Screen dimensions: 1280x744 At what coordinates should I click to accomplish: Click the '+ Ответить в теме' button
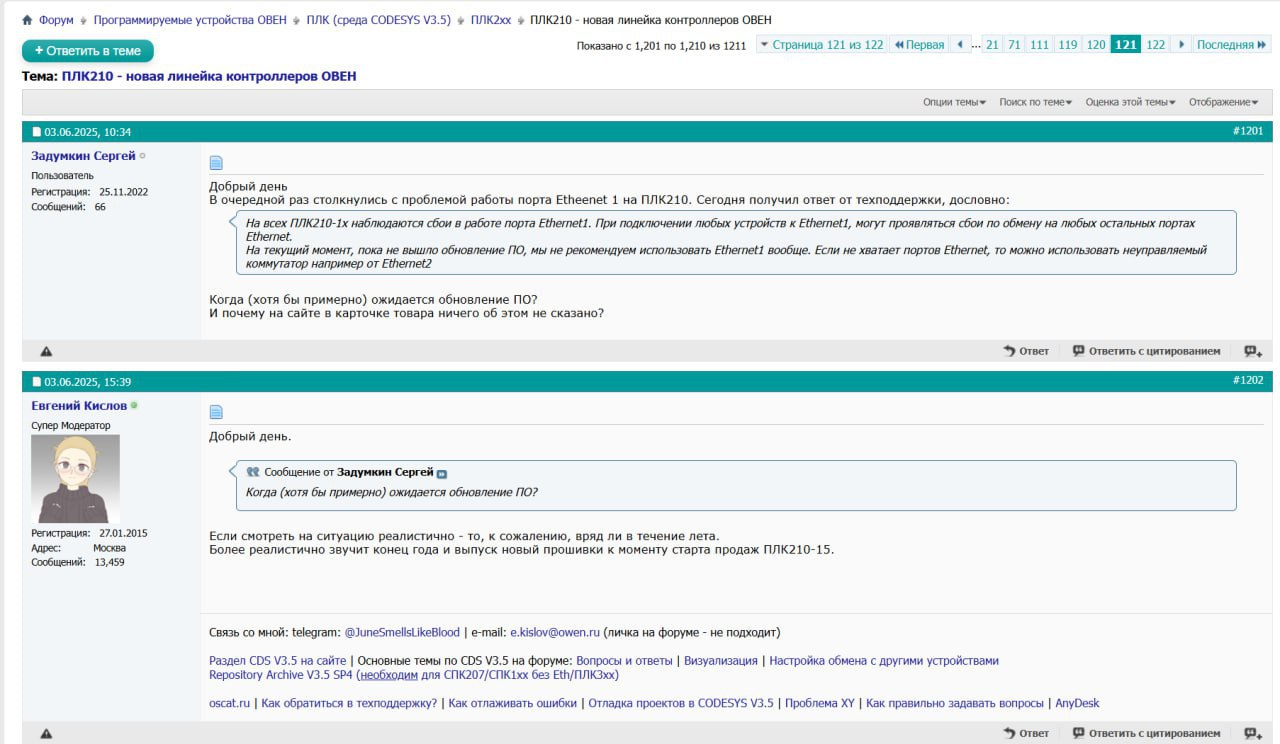pyautogui.click(x=88, y=51)
